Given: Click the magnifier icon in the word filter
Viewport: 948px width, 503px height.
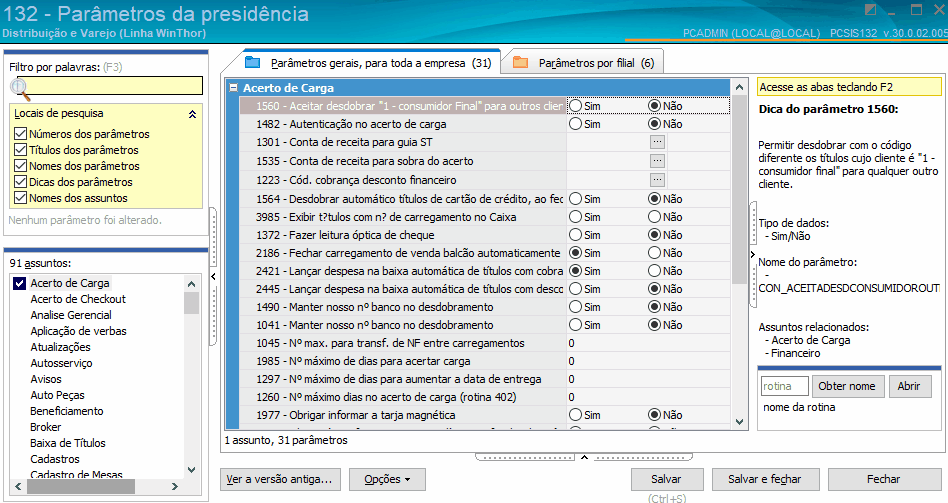Looking at the screenshot, I should 21,89.
